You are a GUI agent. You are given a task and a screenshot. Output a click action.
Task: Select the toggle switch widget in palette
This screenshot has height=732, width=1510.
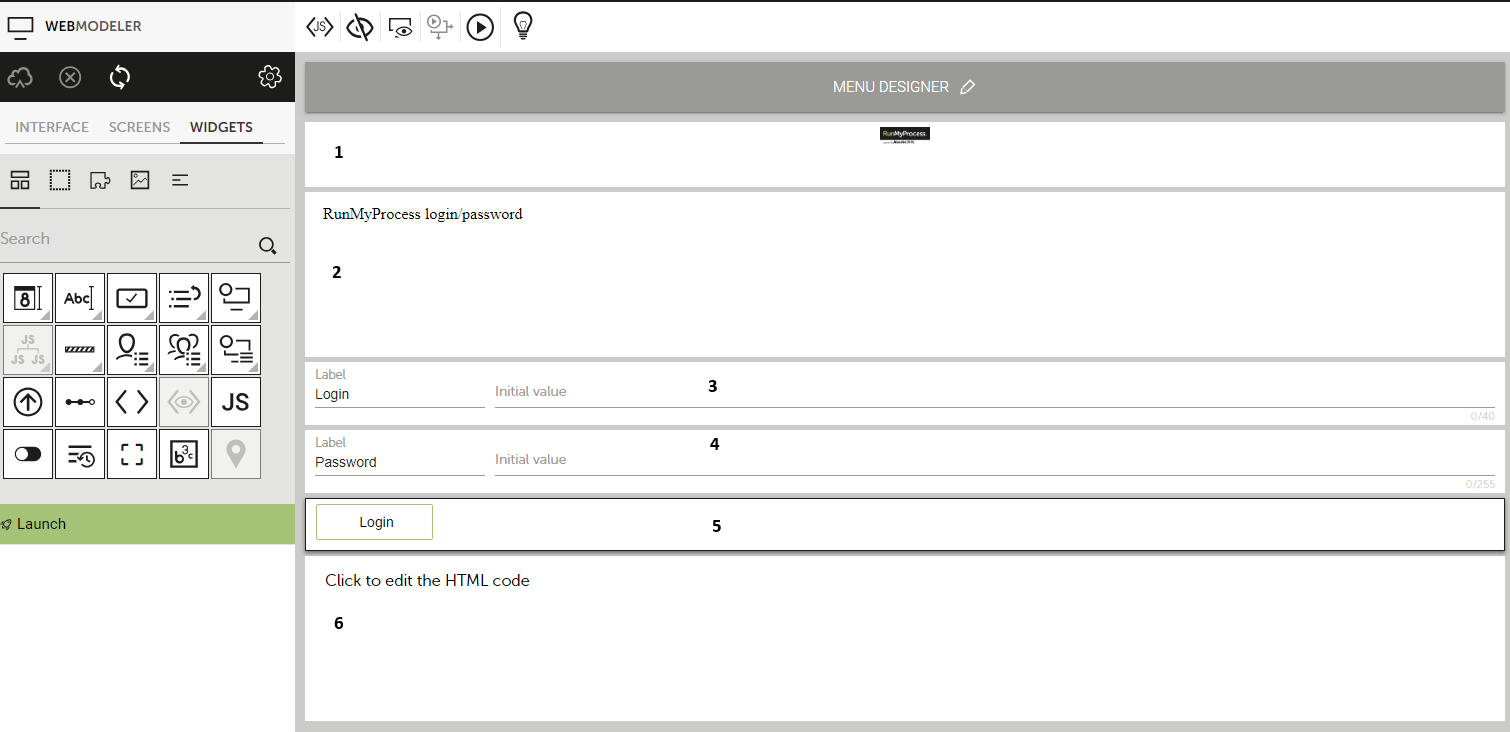click(27, 453)
